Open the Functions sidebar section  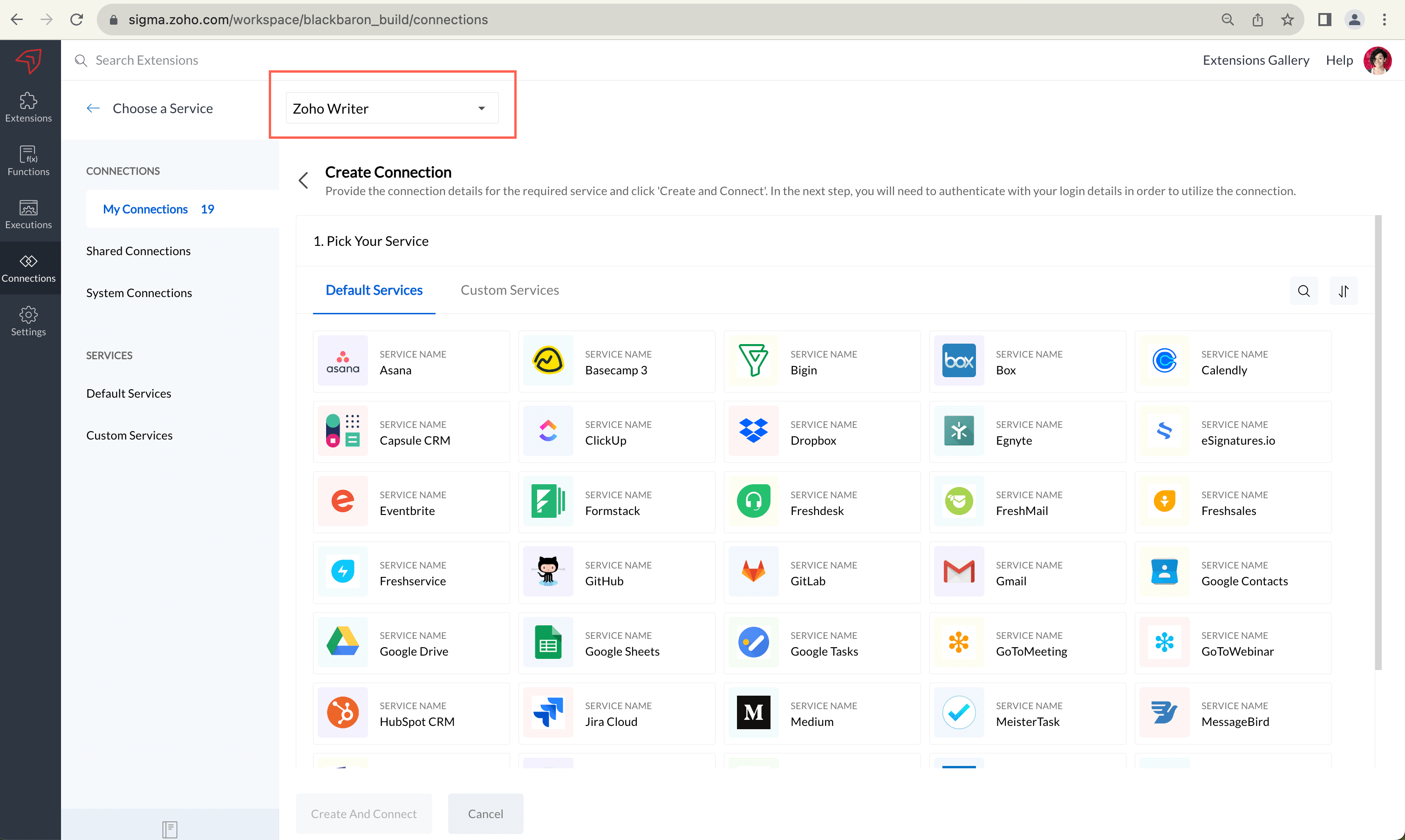pos(28,160)
